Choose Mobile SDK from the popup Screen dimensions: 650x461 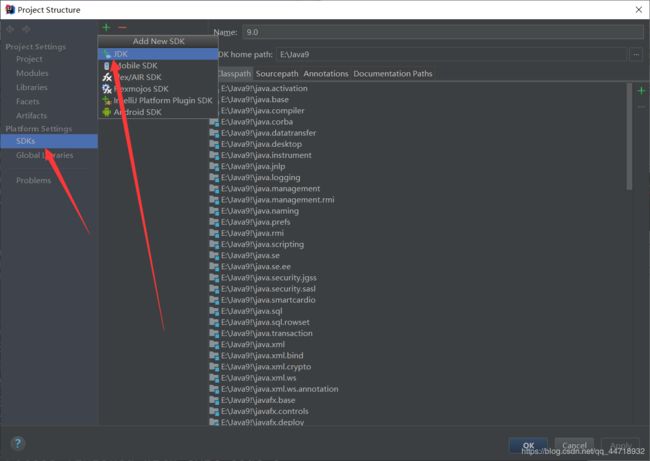(x=158, y=66)
